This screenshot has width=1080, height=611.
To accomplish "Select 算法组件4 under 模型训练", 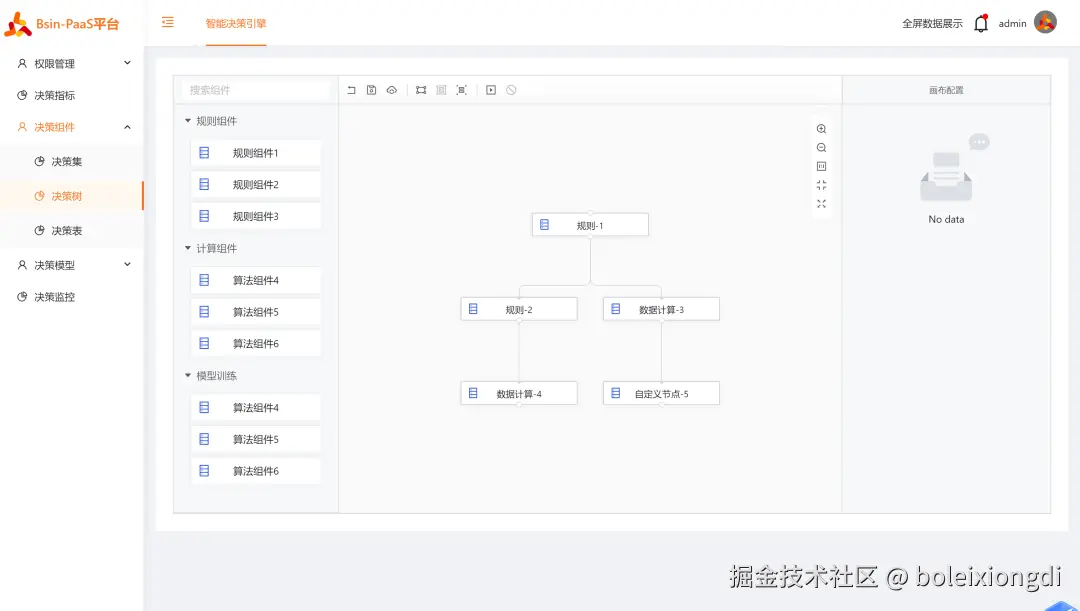I will point(256,408).
